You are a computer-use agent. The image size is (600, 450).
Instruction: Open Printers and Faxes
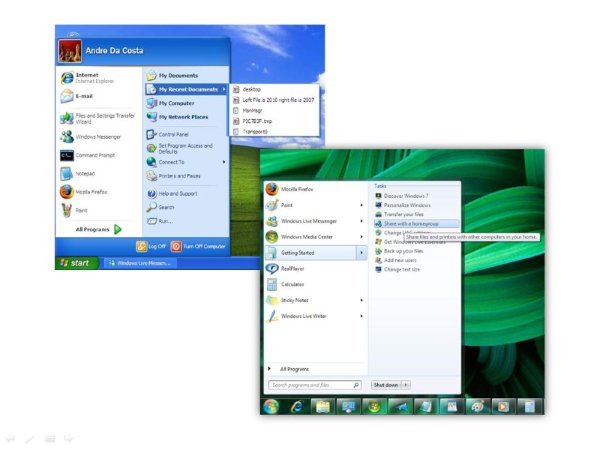click(x=173, y=176)
